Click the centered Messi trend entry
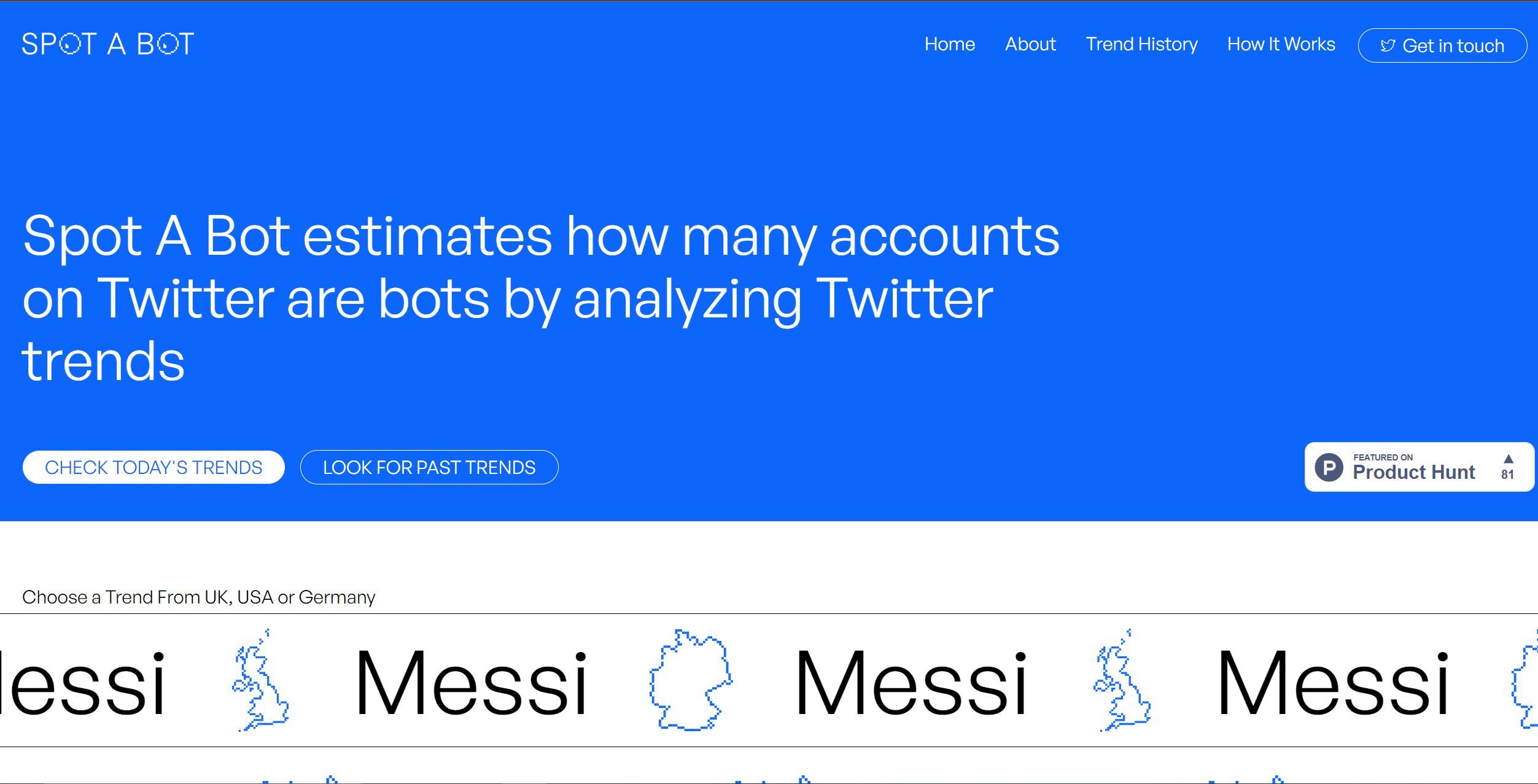The height and width of the screenshot is (784, 1538). 913,681
